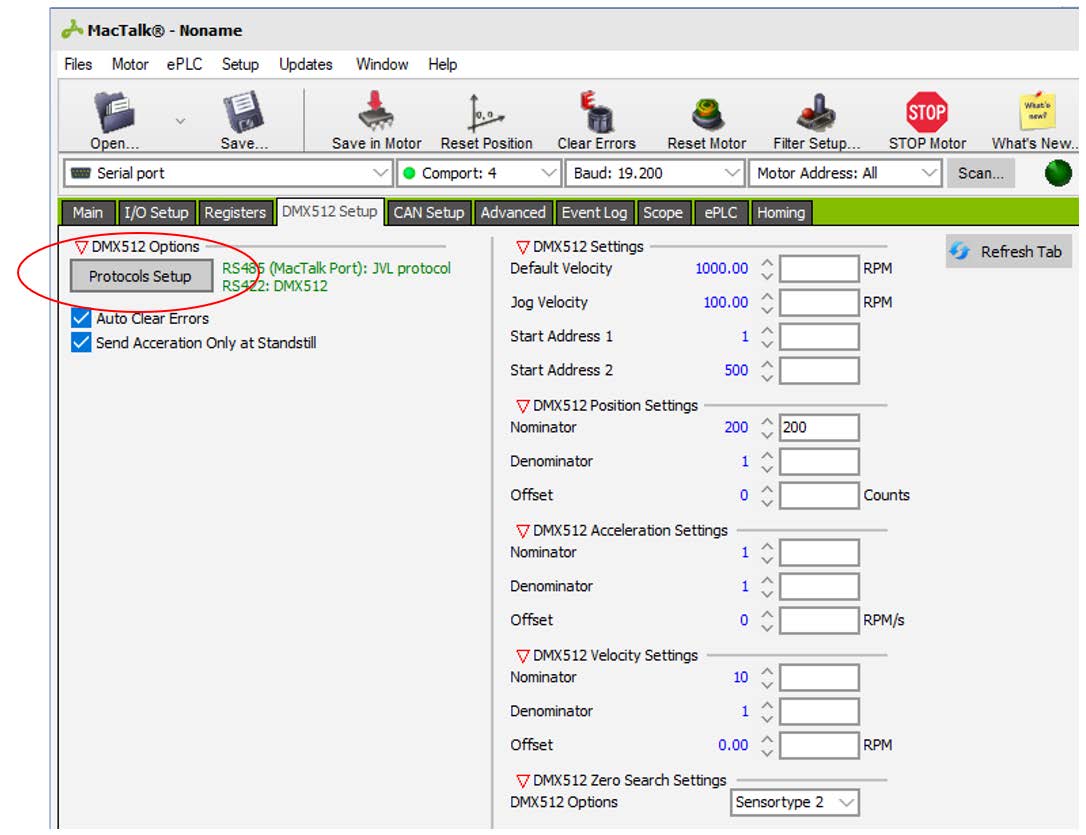Screen dimensions: 1086x835
Task: Collapse the DMX512 Position Settings triangle
Action: click(523, 406)
